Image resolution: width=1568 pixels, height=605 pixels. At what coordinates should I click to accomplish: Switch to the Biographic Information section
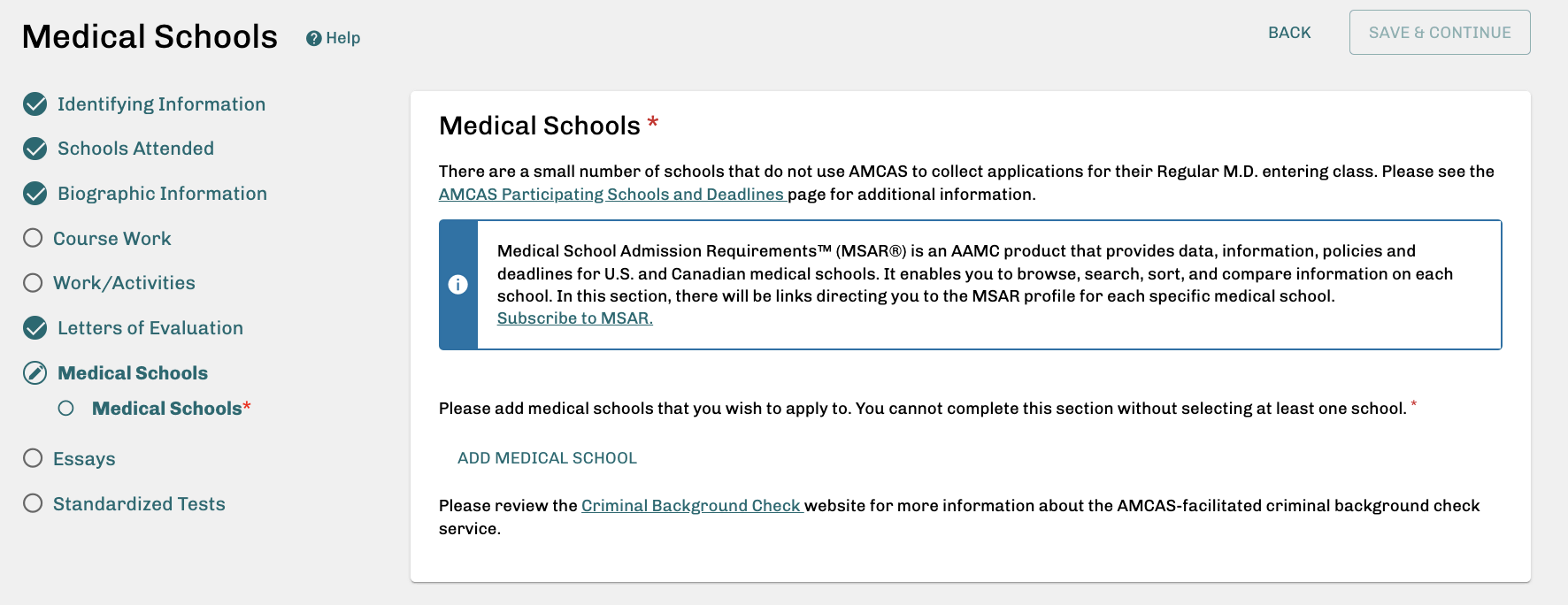click(162, 193)
